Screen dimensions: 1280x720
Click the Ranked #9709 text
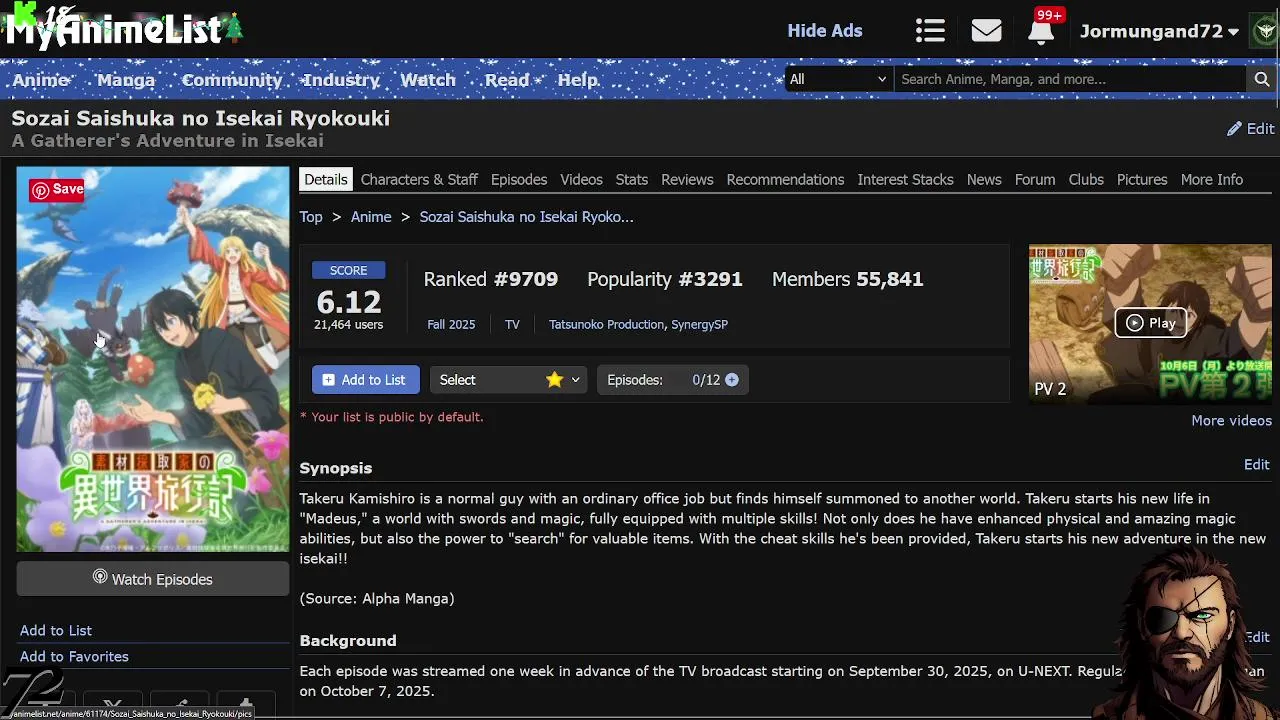[x=491, y=280]
